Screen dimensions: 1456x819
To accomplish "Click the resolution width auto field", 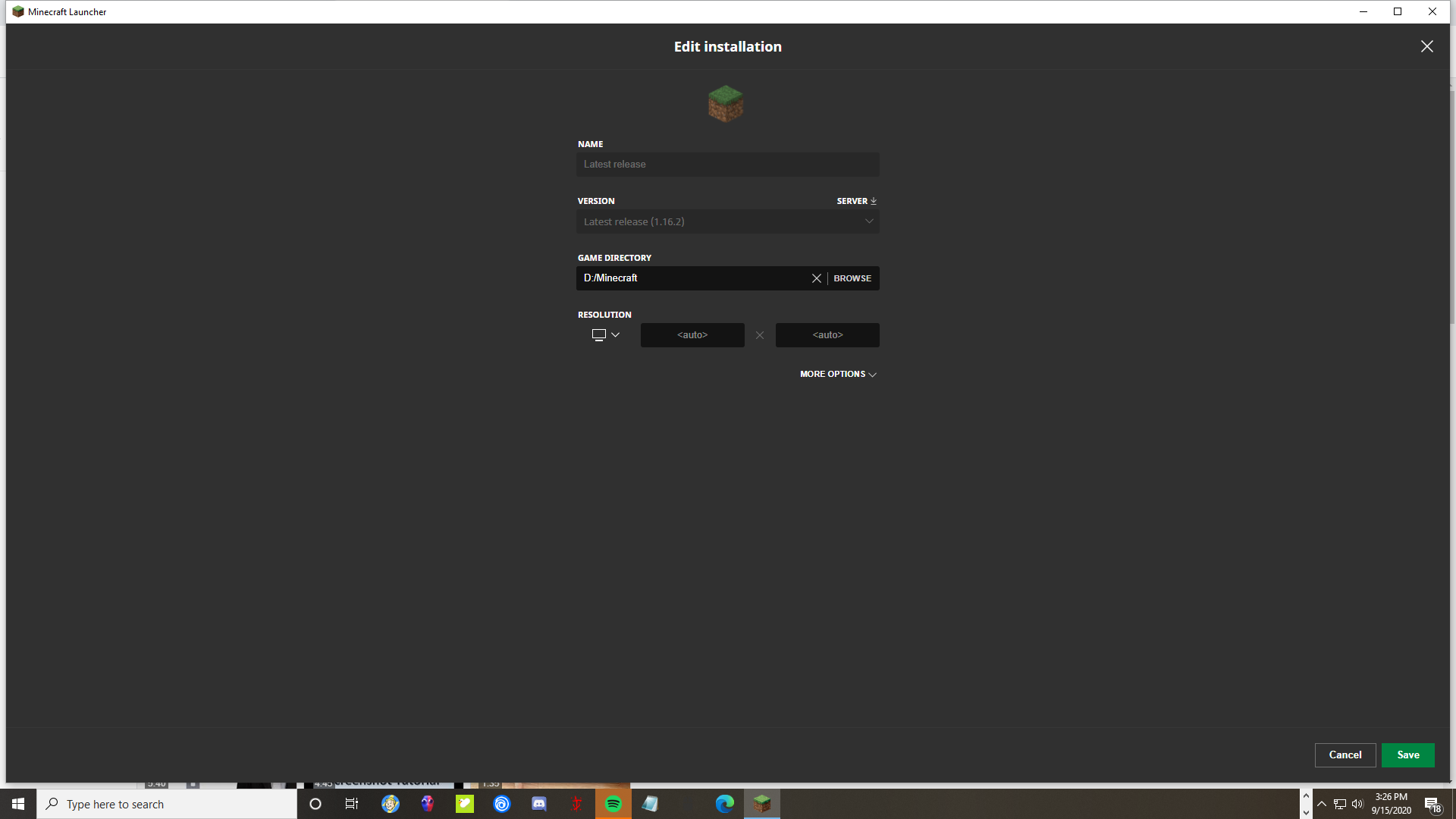I will click(692, 335).
